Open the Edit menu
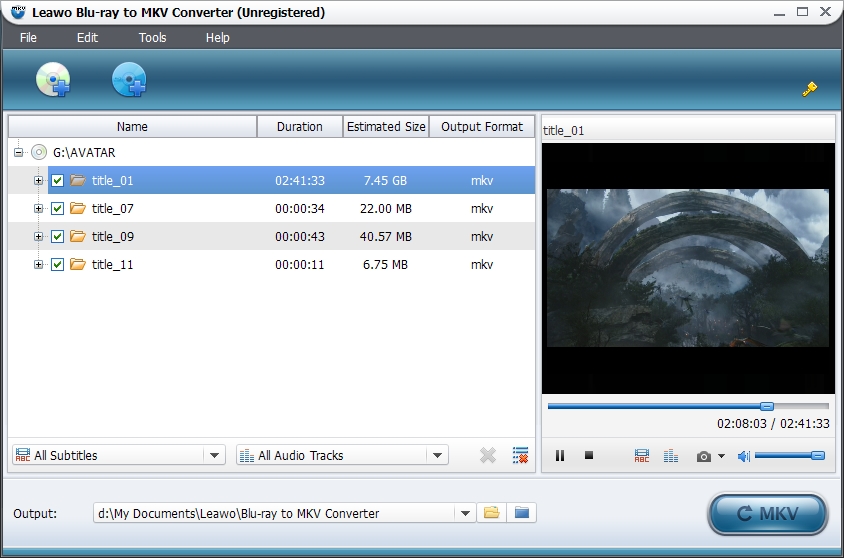The image size is (844, 558). pos(87,38)
